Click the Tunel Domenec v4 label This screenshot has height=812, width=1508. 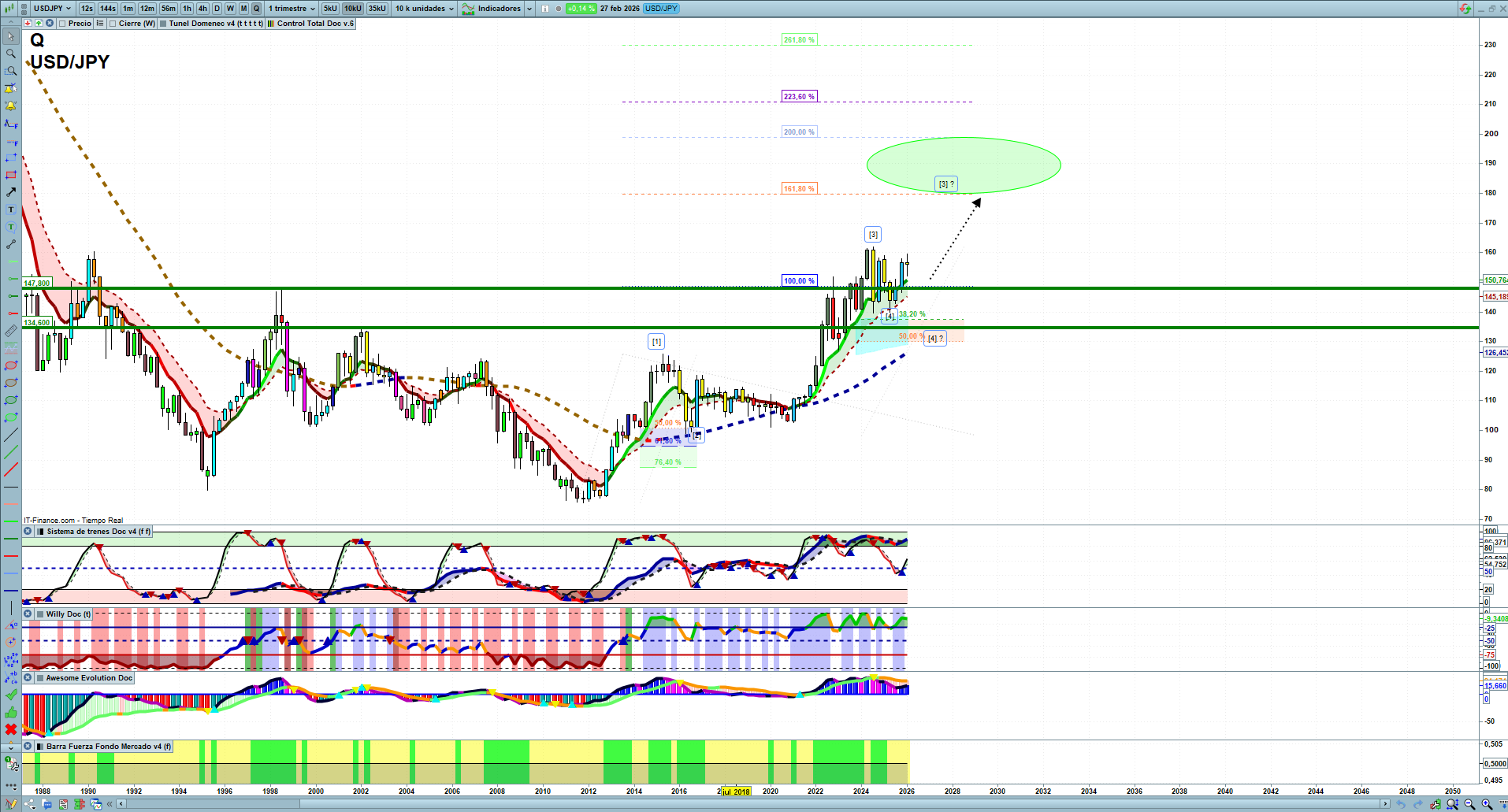[216, 24]
